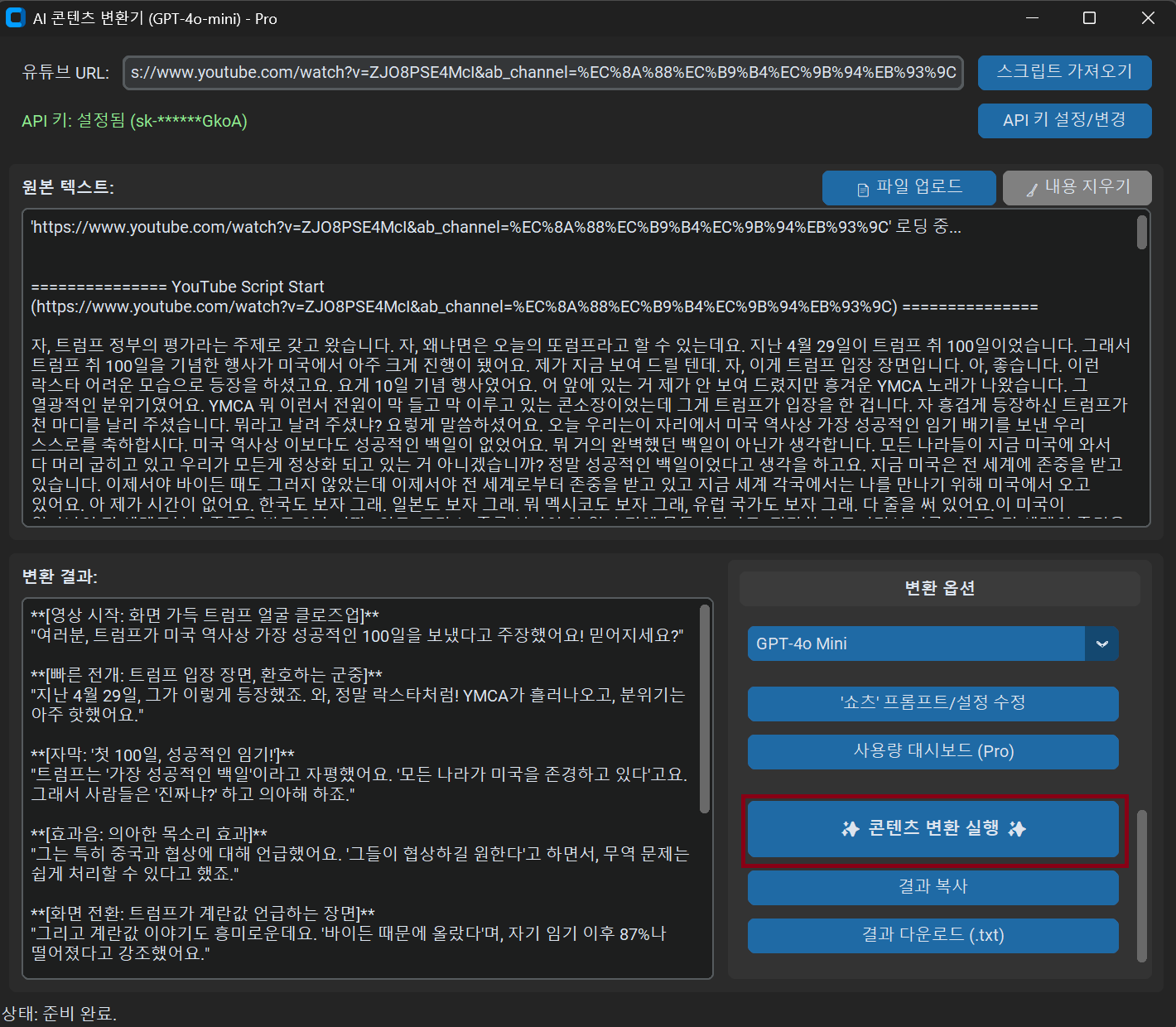Click the file icon on 파일 업로드 button
This screenshot has height=1027, width=1176.
click(x=863, y=190)
